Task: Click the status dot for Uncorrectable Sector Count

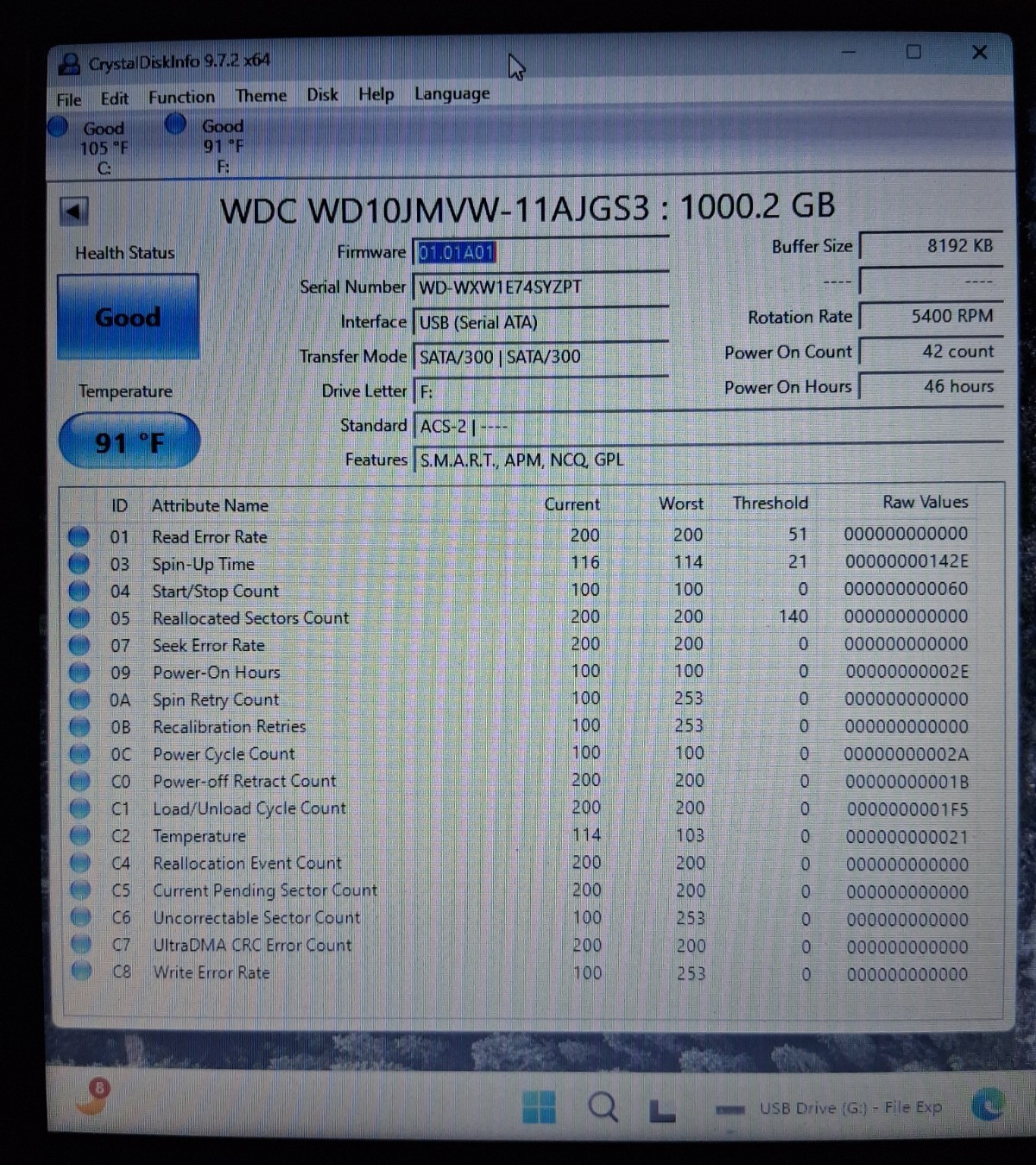Action: tap(80, 917)
